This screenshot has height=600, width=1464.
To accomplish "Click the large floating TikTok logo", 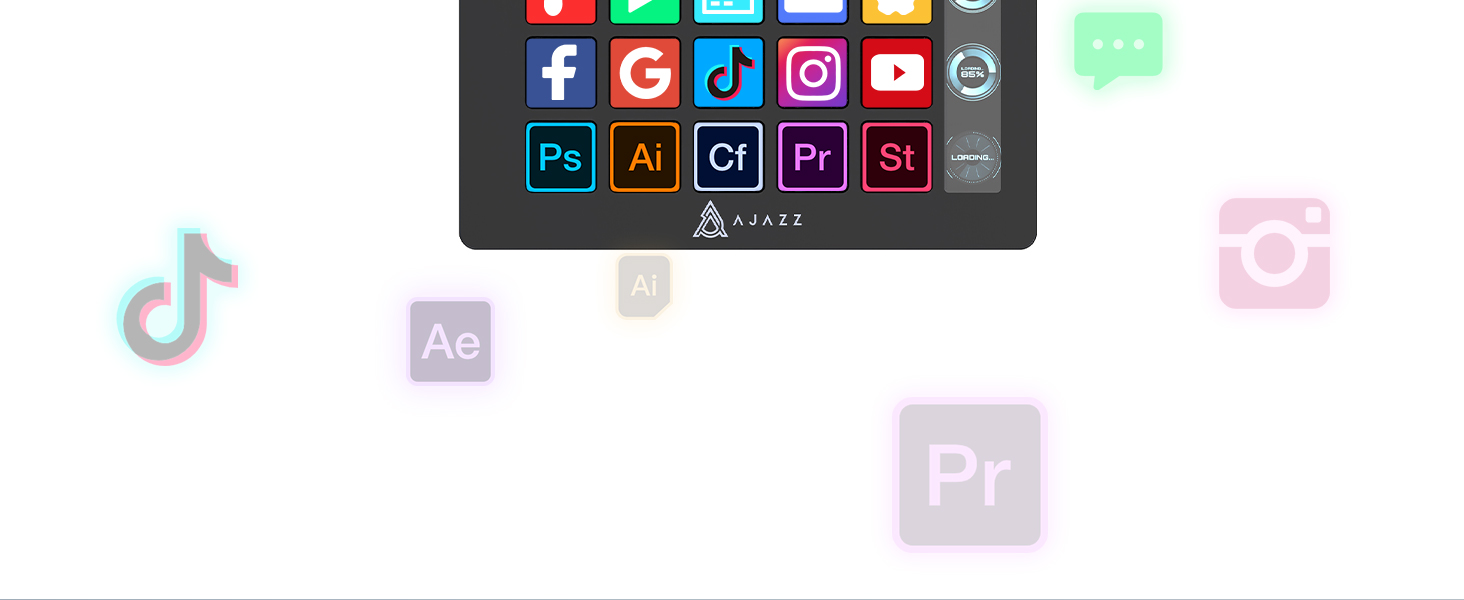I will (x=178, y=297).
